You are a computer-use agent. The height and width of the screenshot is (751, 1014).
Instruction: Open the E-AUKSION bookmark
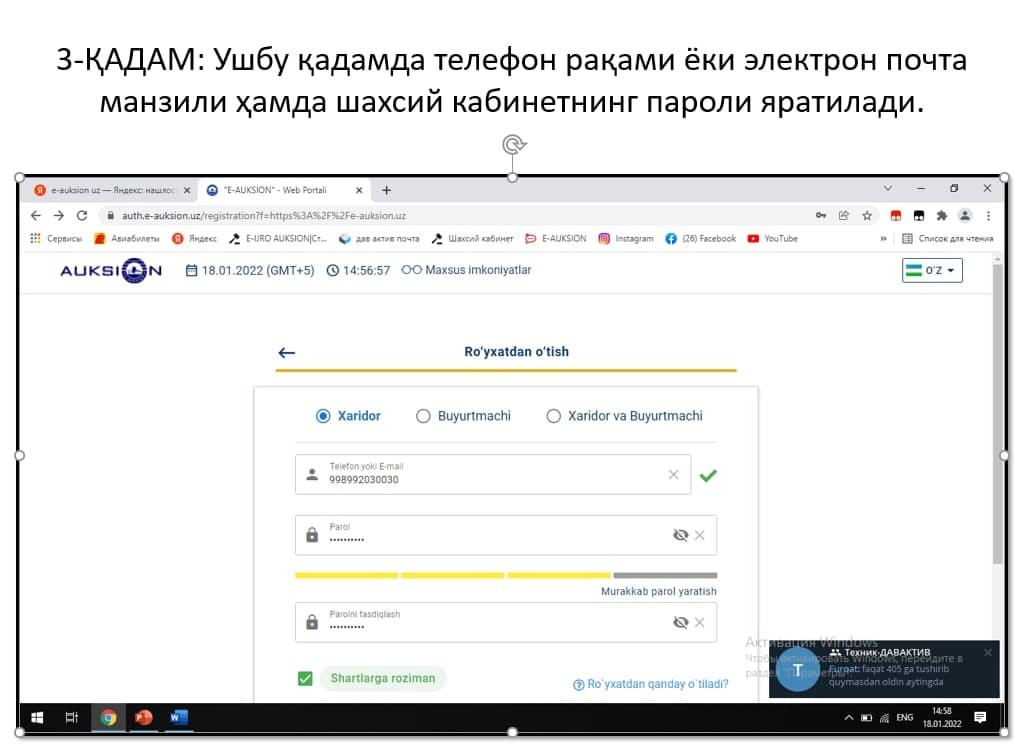[556, 239]
